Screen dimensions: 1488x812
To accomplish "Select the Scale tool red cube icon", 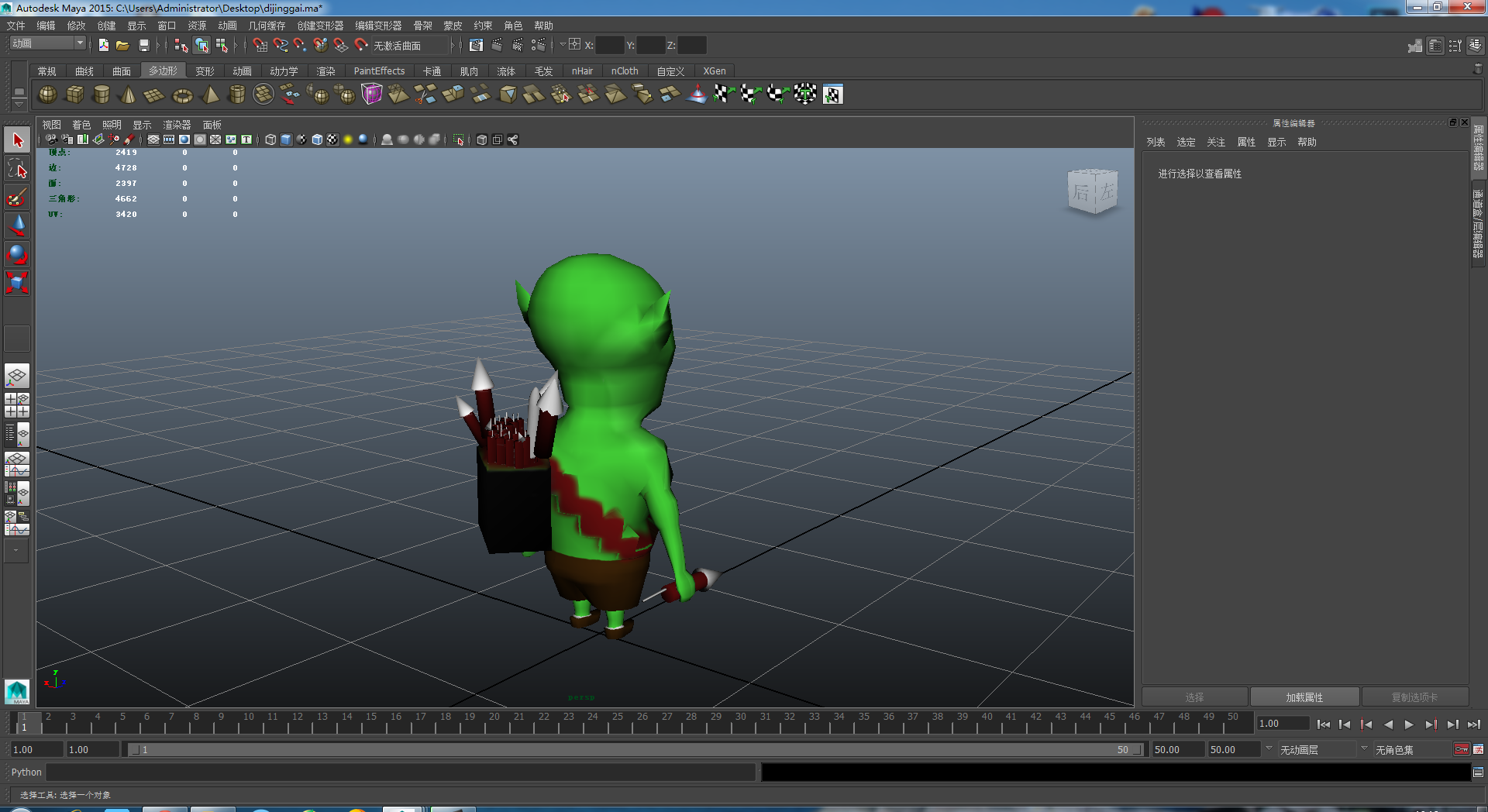I will coord(17,283).
